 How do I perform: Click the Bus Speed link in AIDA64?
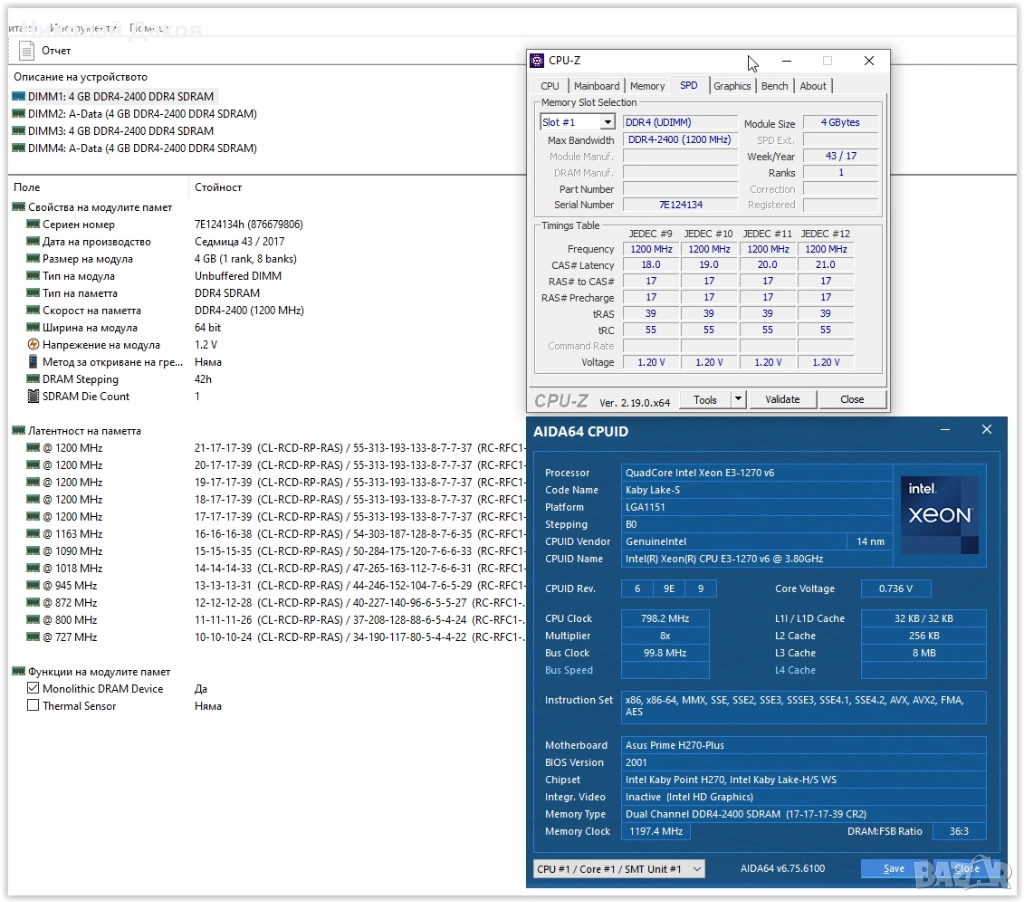coord(569,670)
